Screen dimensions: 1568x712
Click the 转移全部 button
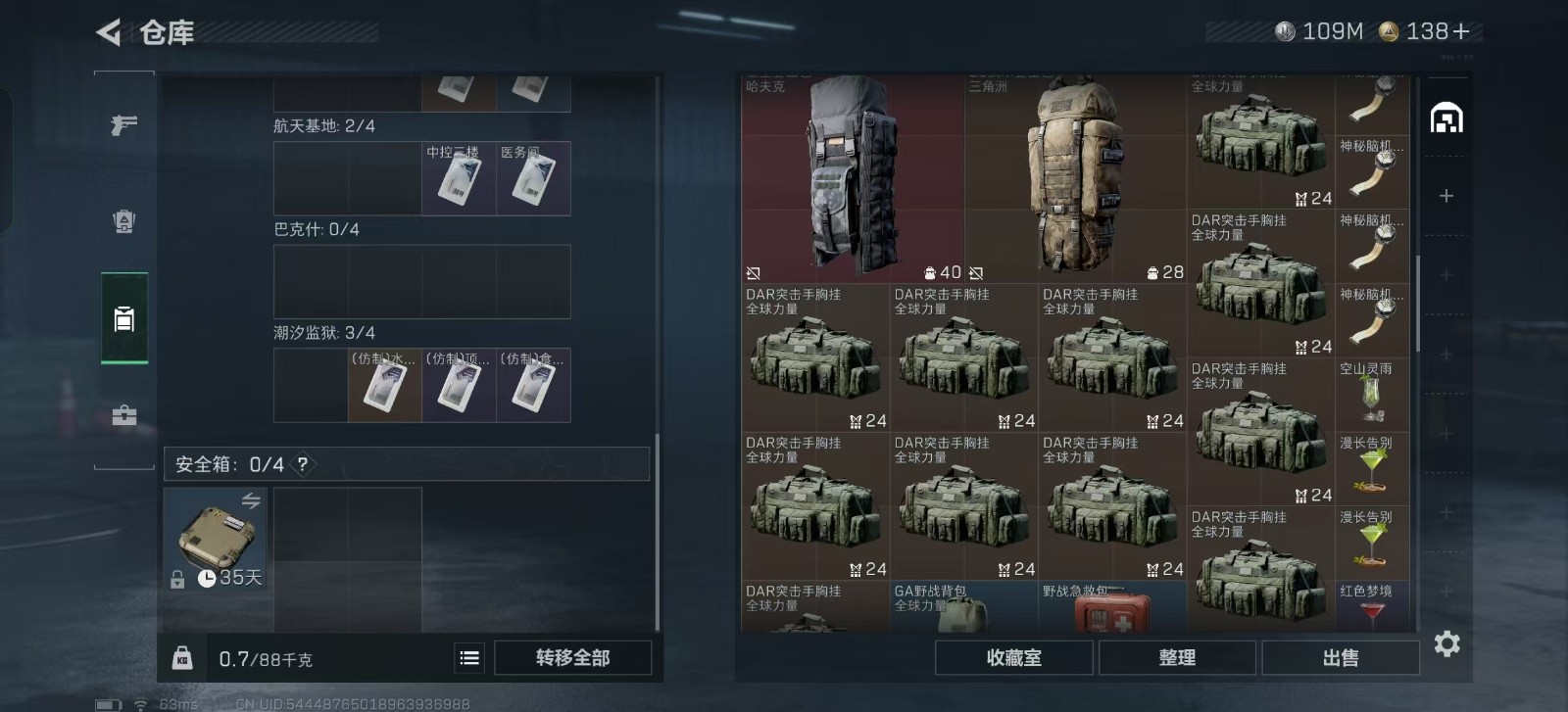click(x=572, y=658)
